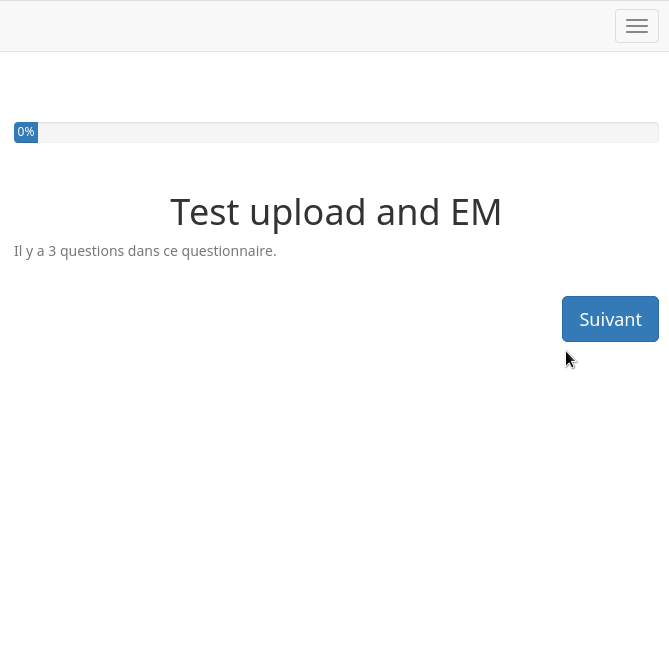The width and height of the screenshot is (669, 645).
Task: Click the "Test upload and EM" heading
Action: 336,212
